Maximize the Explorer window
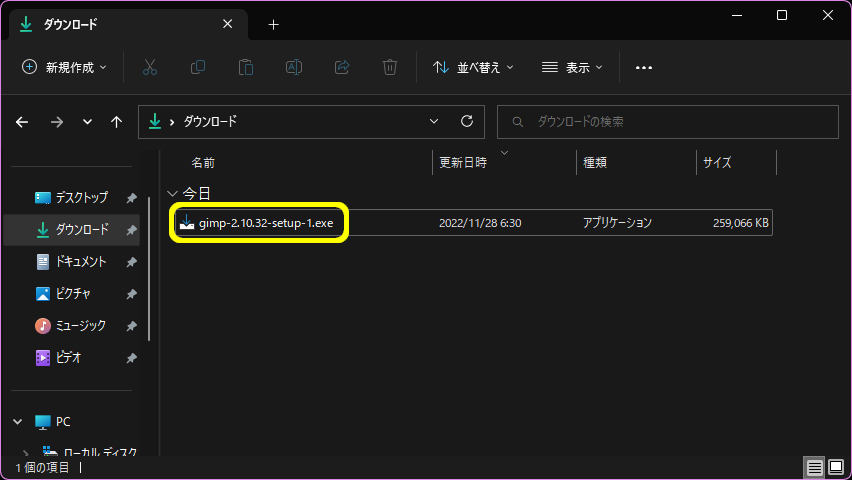 [x=782, y=15]
